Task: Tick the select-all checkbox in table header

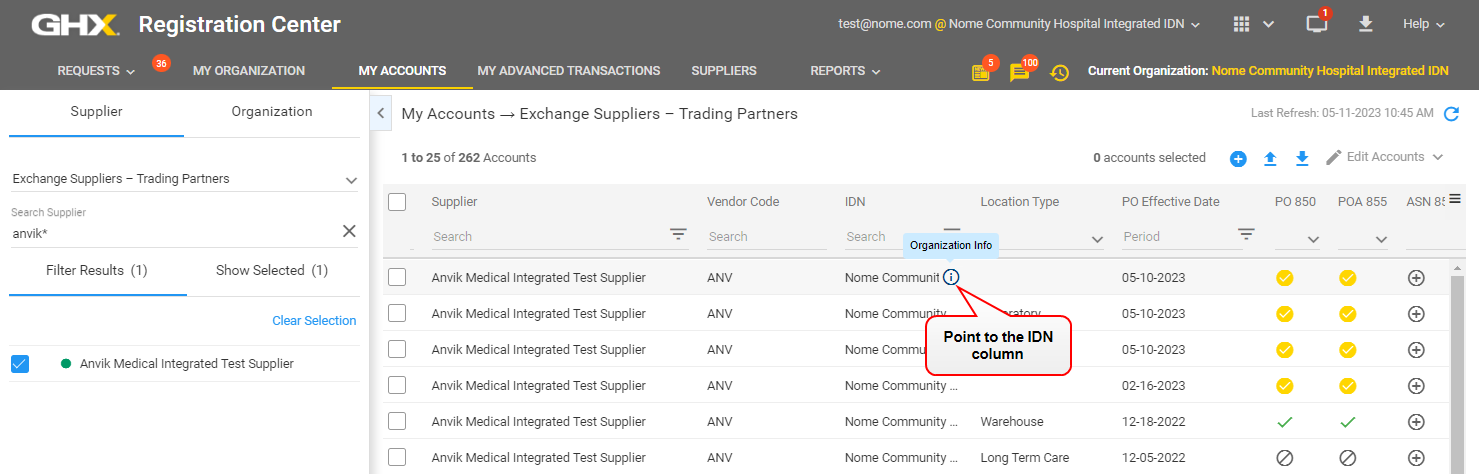Action: (x=397, y=202)
